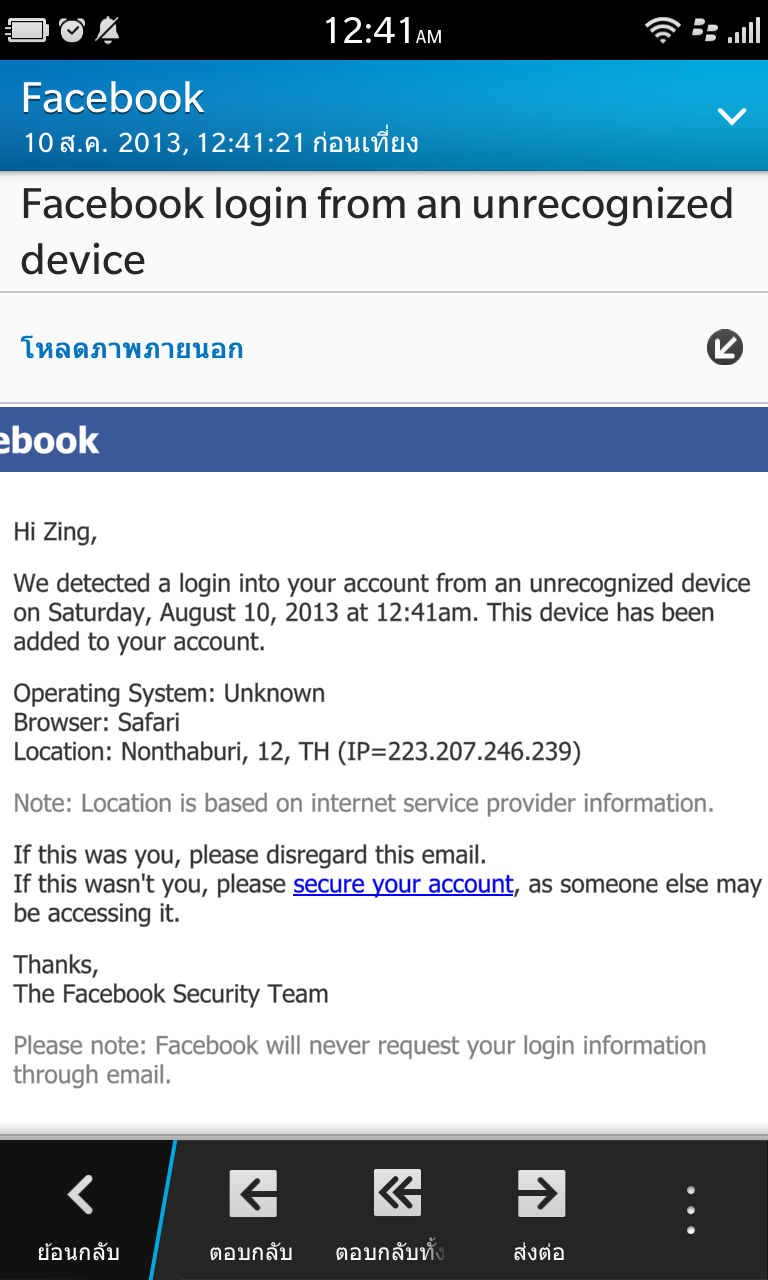Tap the reply all double-arrow icon
Screen dimensions: 768x1280
[x=397, y=1194]
